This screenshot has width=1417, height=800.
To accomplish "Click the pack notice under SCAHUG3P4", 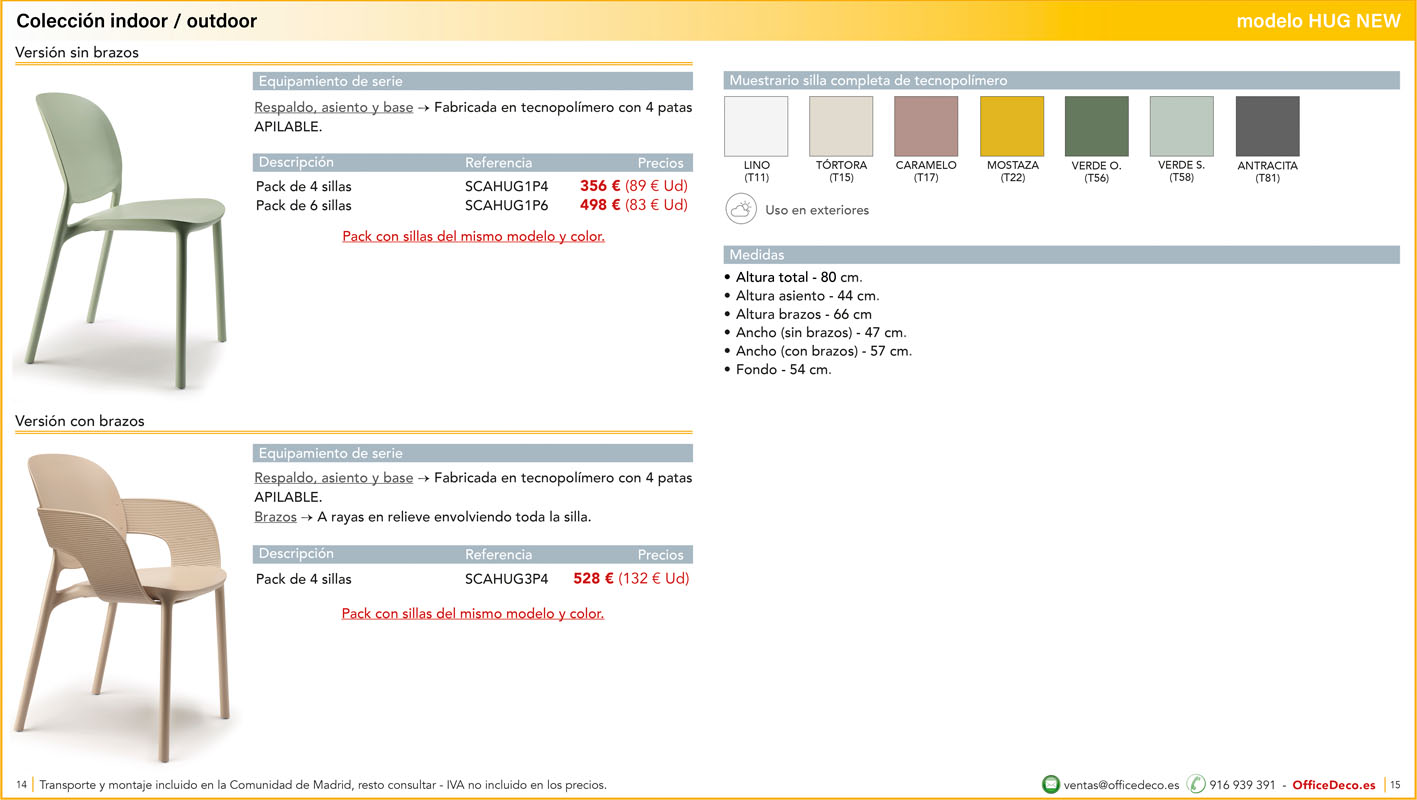I will tap(472, 613).
